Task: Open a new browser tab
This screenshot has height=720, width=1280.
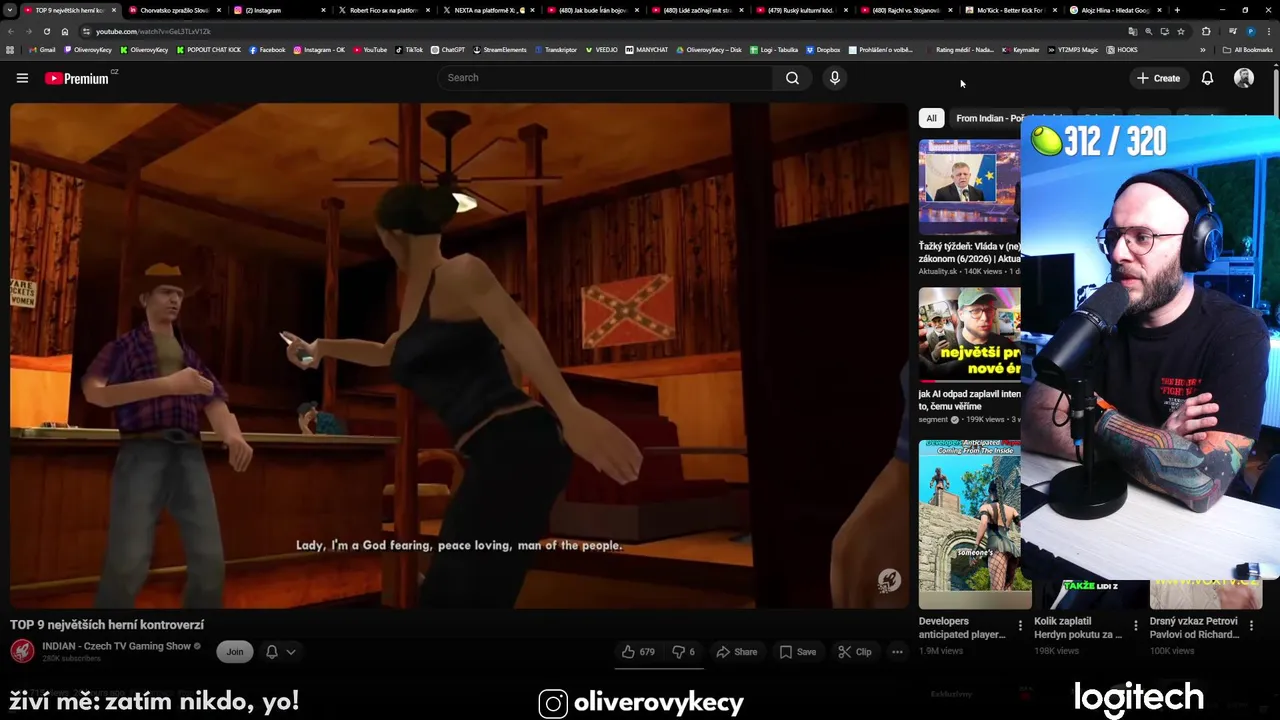Action: [x=1177, y=10]
